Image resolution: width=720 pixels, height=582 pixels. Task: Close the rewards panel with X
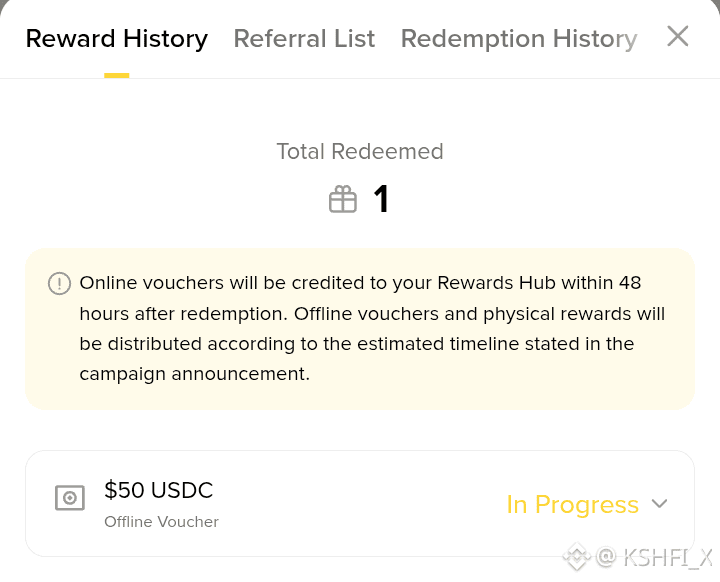pyautogui.click(x=677, y=36)
